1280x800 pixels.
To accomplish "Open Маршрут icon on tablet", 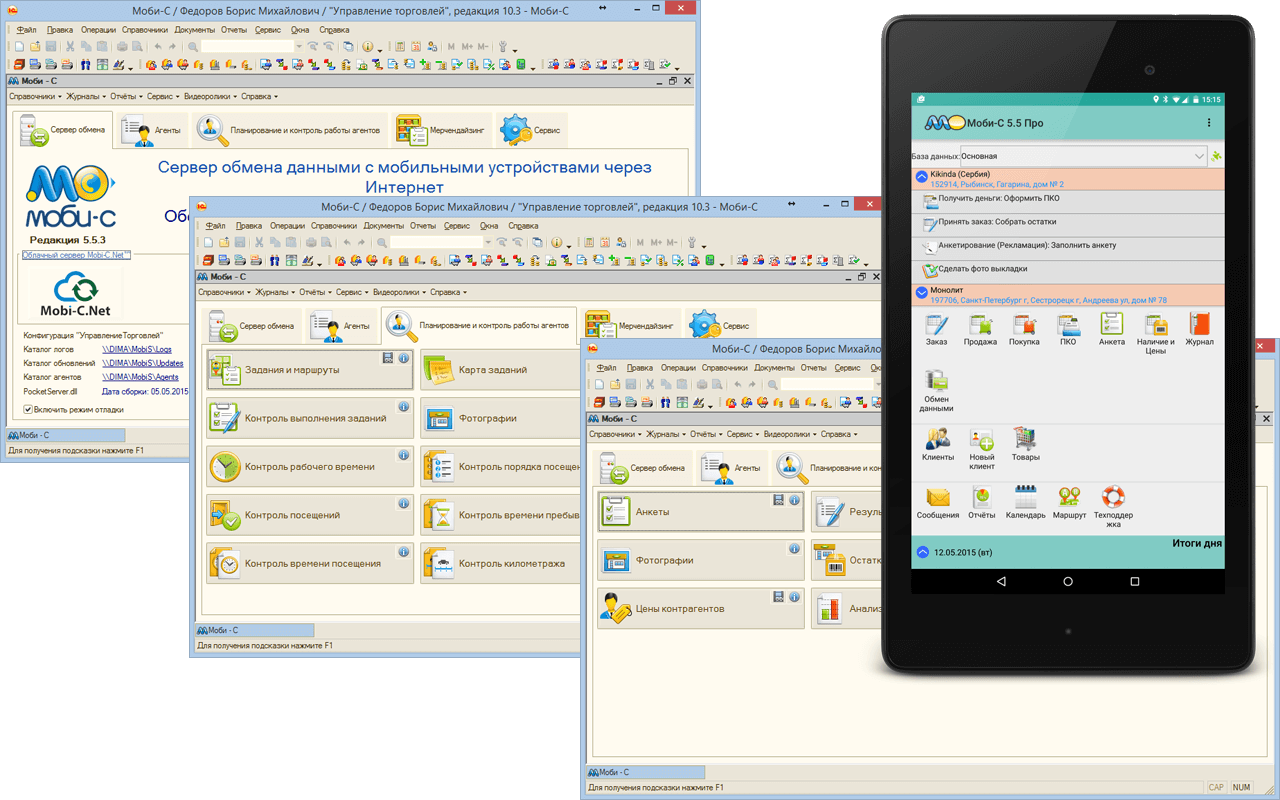I will pos(1069,503).
